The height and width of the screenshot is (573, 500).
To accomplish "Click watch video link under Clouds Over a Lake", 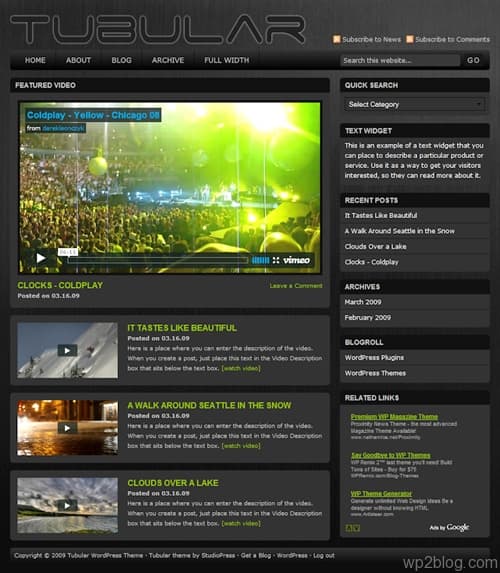I will (241, 523).
